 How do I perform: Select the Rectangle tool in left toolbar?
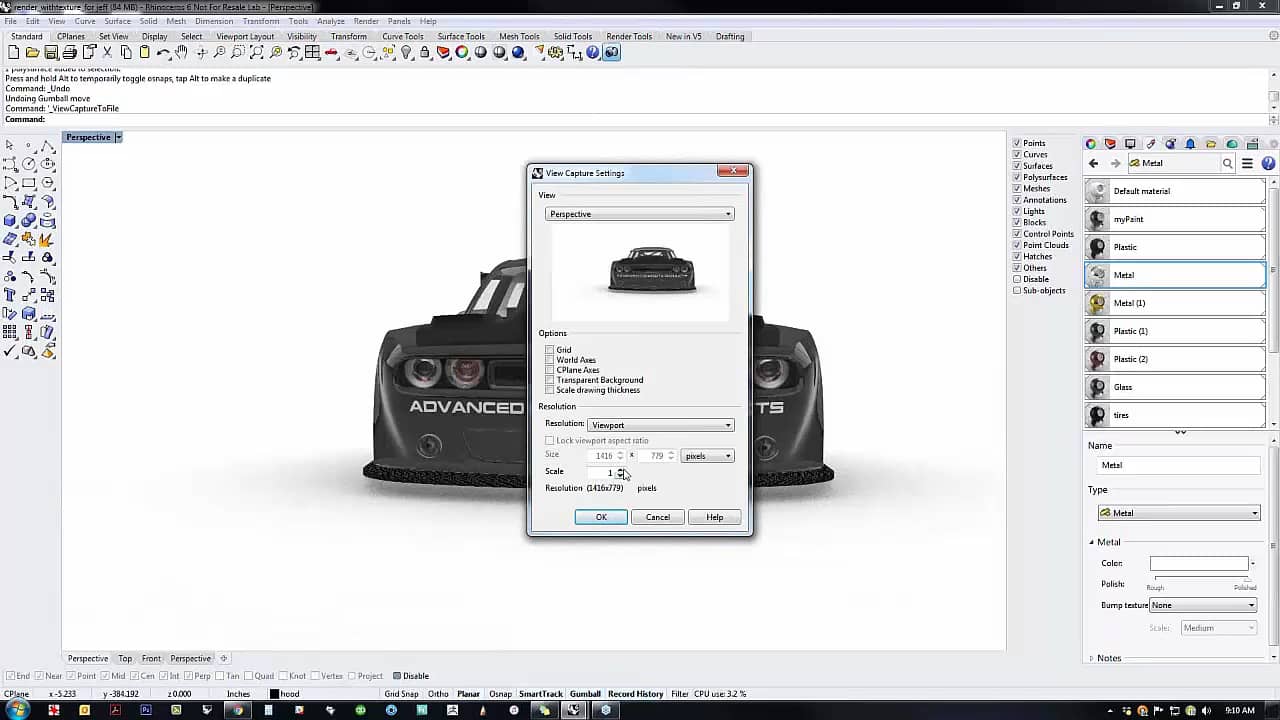click(x=29, y=183)
